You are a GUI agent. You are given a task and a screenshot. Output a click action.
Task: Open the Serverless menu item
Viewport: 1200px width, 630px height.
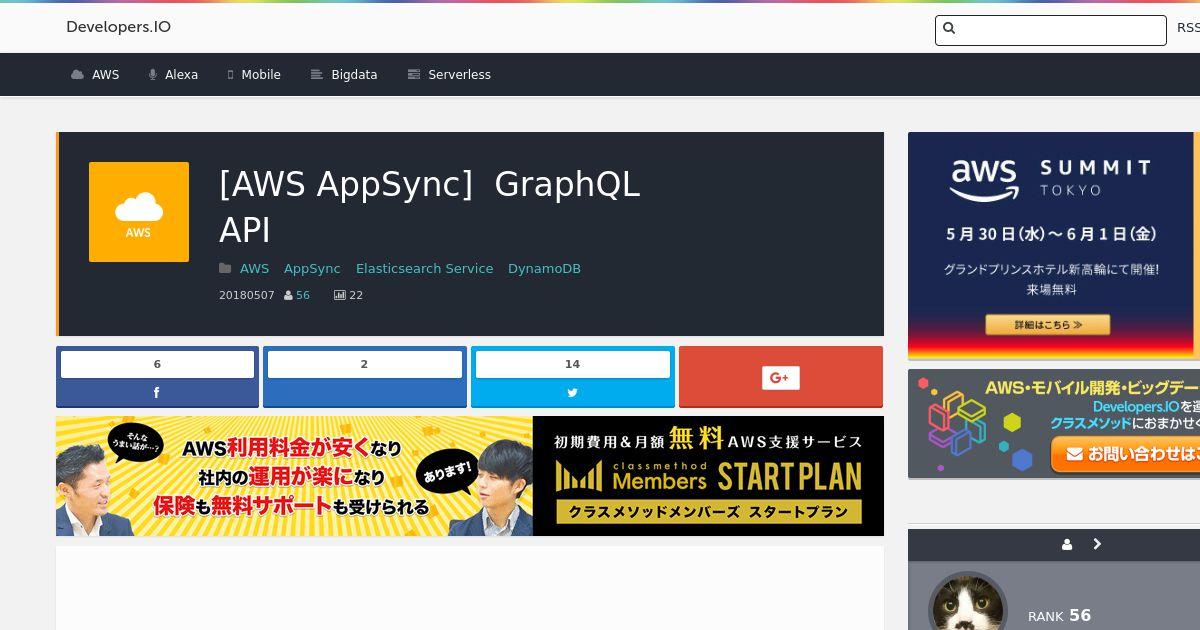click(449, 75)
